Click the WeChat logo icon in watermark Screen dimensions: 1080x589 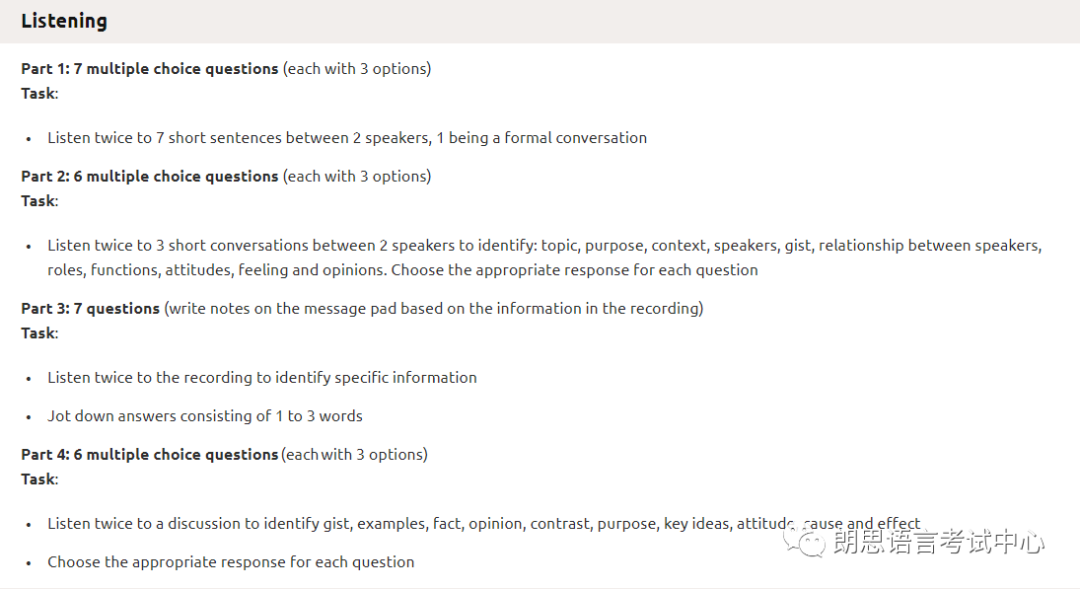(x=804, y=543)
